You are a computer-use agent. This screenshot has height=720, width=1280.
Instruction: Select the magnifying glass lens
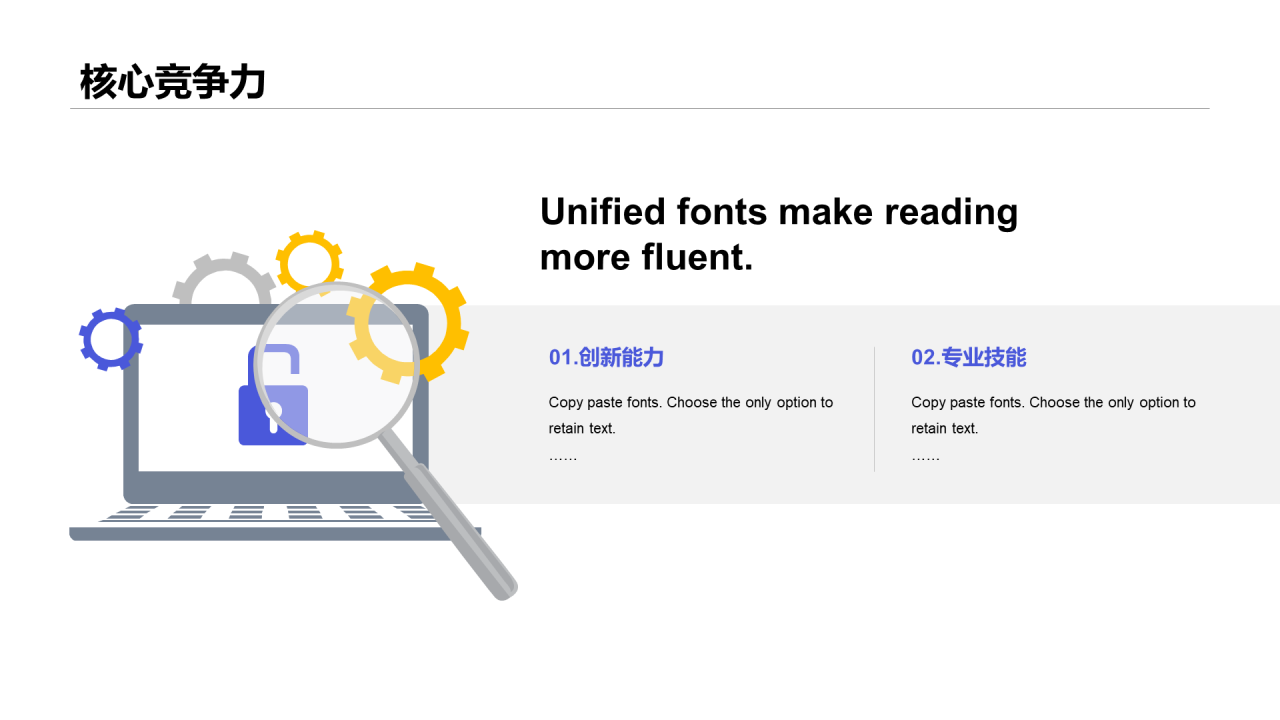(x=335, y=365)
